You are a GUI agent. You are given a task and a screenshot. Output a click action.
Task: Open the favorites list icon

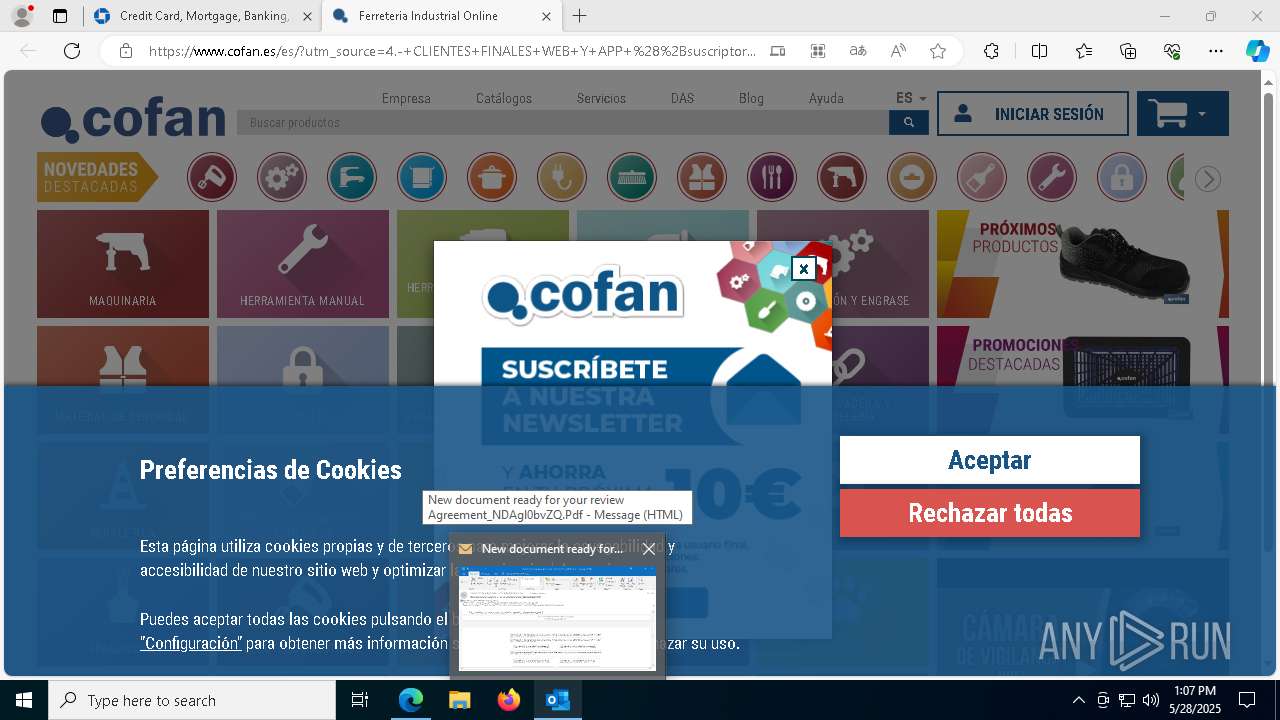click(1084, 51)
